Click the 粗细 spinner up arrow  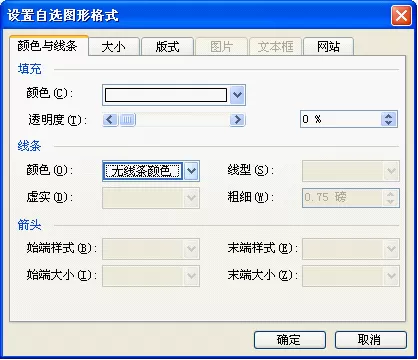coord(390,194)
